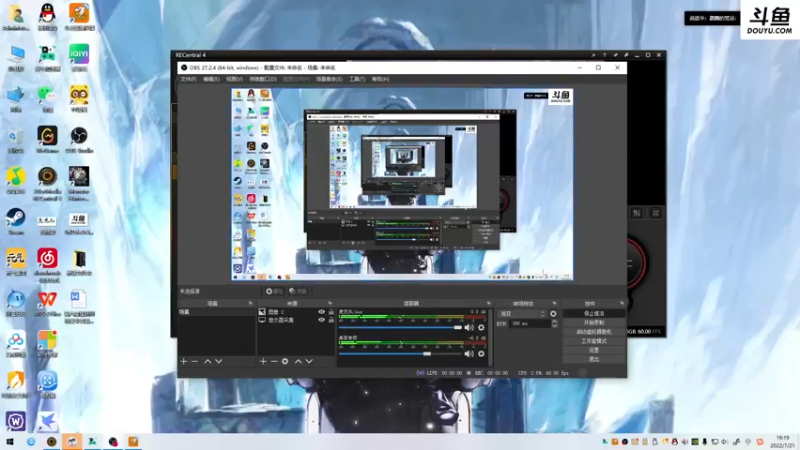Click the source Filters button above docks
Viewport: 800px width, 450px height.
[297, 291]
